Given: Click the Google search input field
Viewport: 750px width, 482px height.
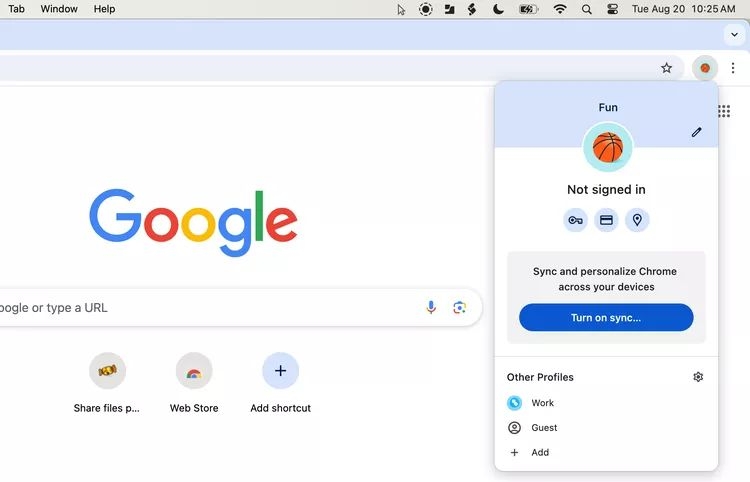Looking at the screenshot, I should 200,308.
